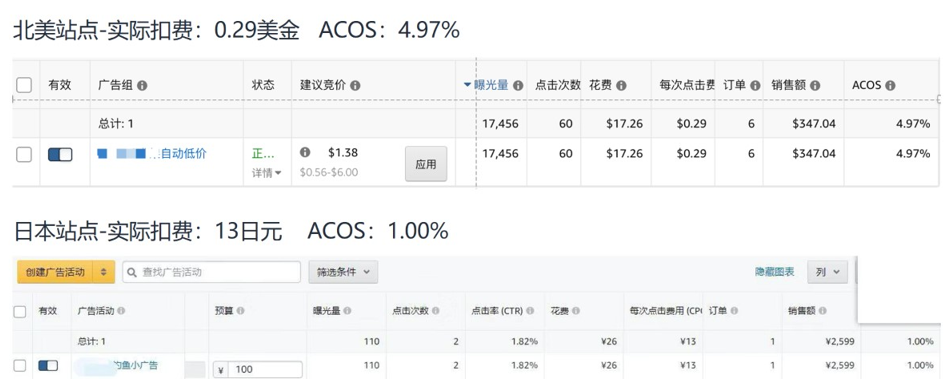This screenshot has width=948, height=379.
Task: Toggle the 有效 switch for 钓鱼小广告 campaign
Action: coord(48,365)
